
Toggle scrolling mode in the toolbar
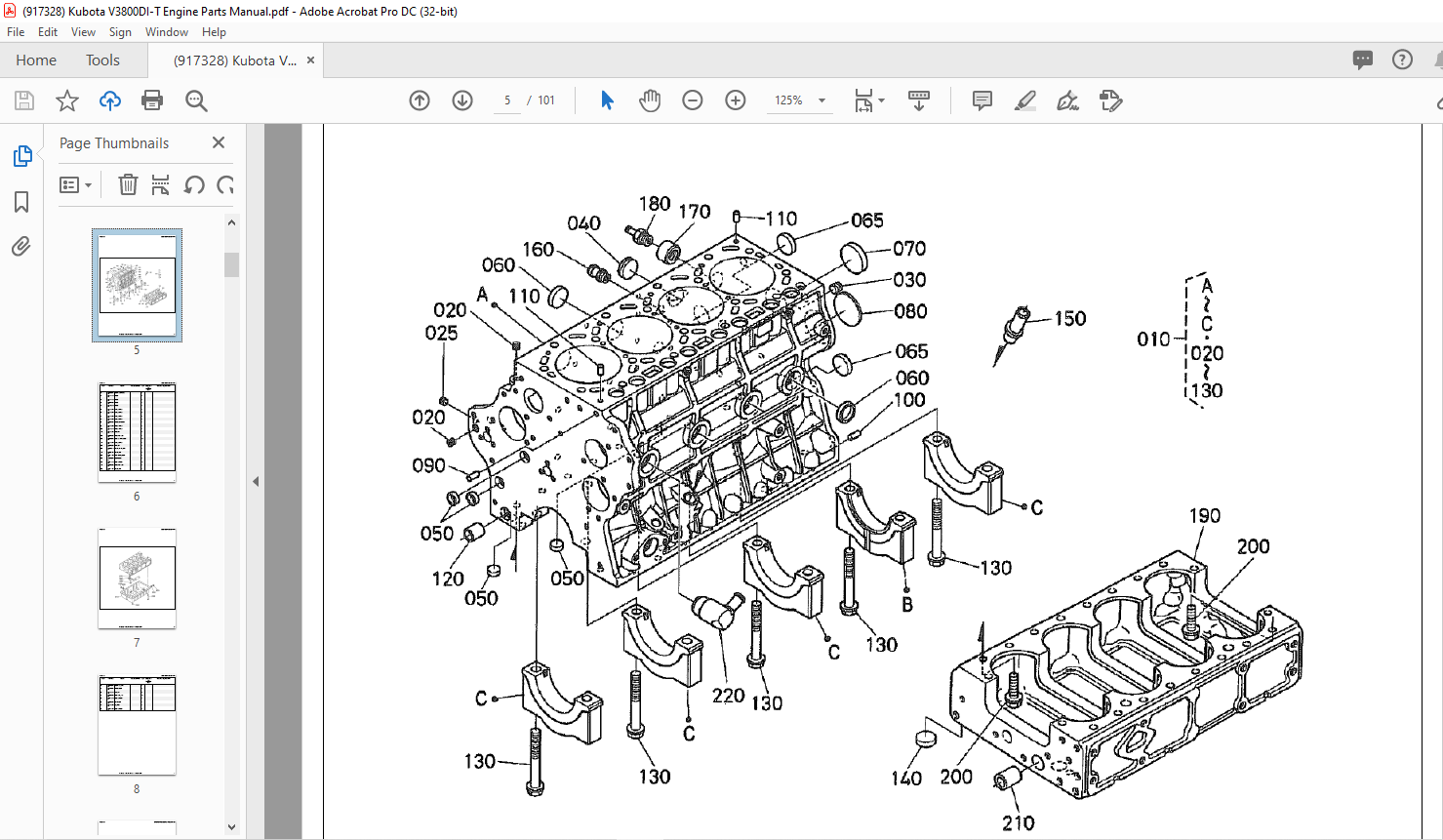919,100
